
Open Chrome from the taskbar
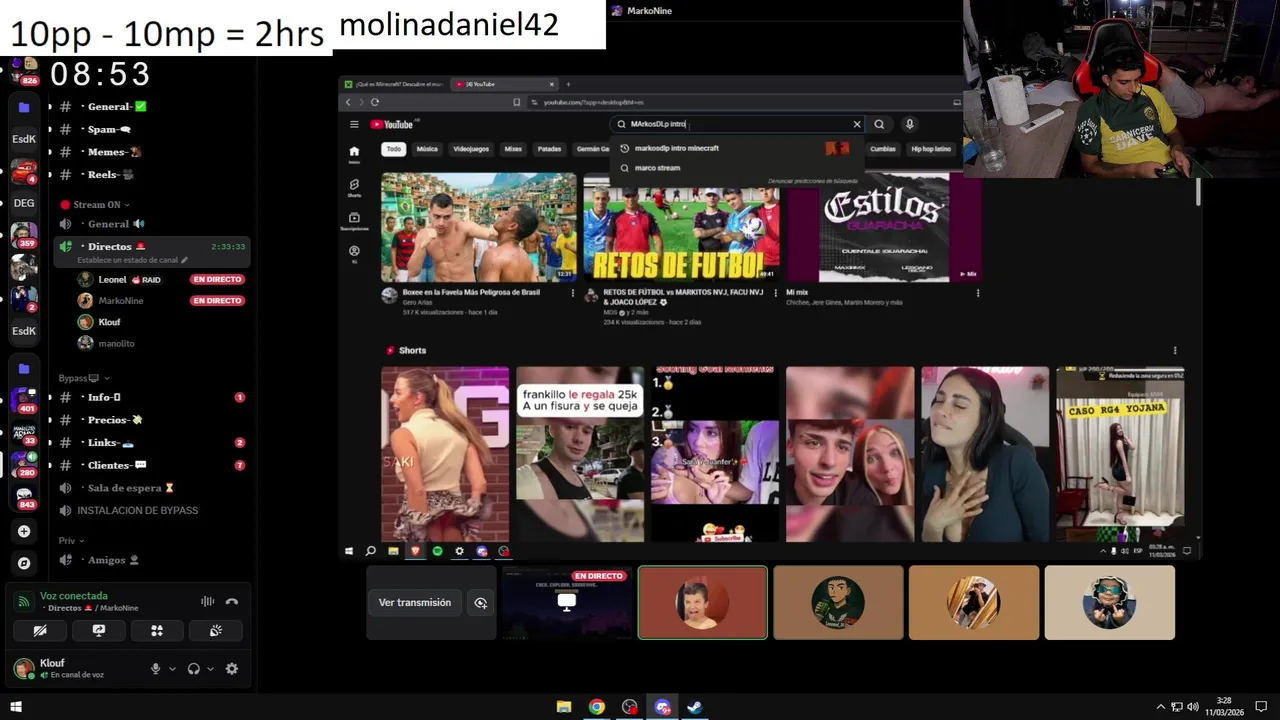pos(596,707)
